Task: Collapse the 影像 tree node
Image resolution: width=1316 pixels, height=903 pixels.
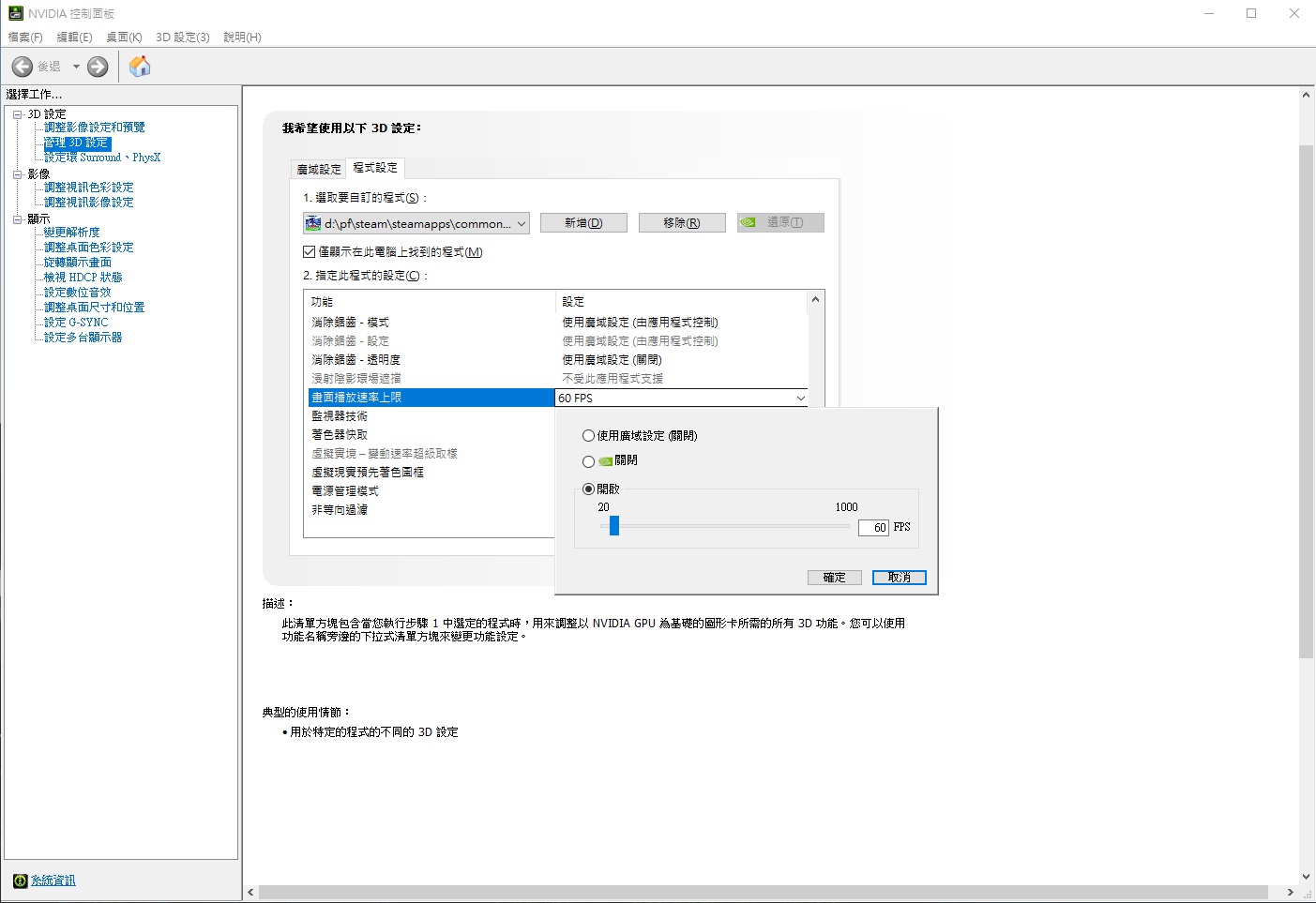Action: (x=17, y=174)
